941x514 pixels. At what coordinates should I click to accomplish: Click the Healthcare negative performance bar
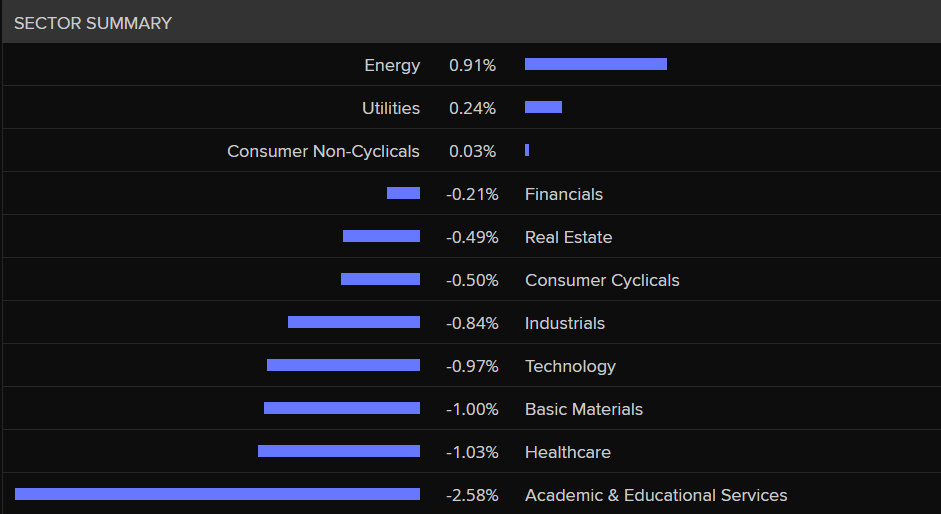click(339, 451)
